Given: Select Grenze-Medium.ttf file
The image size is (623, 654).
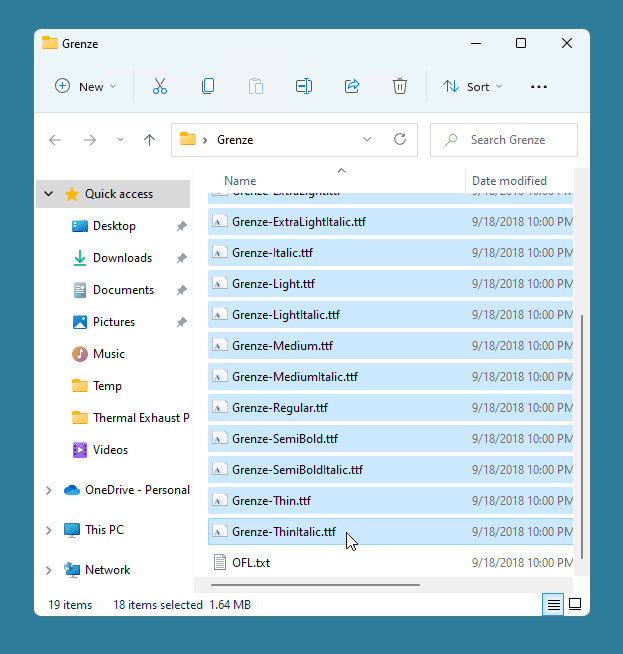Looking at the screenshot, I should click(390, 346).
